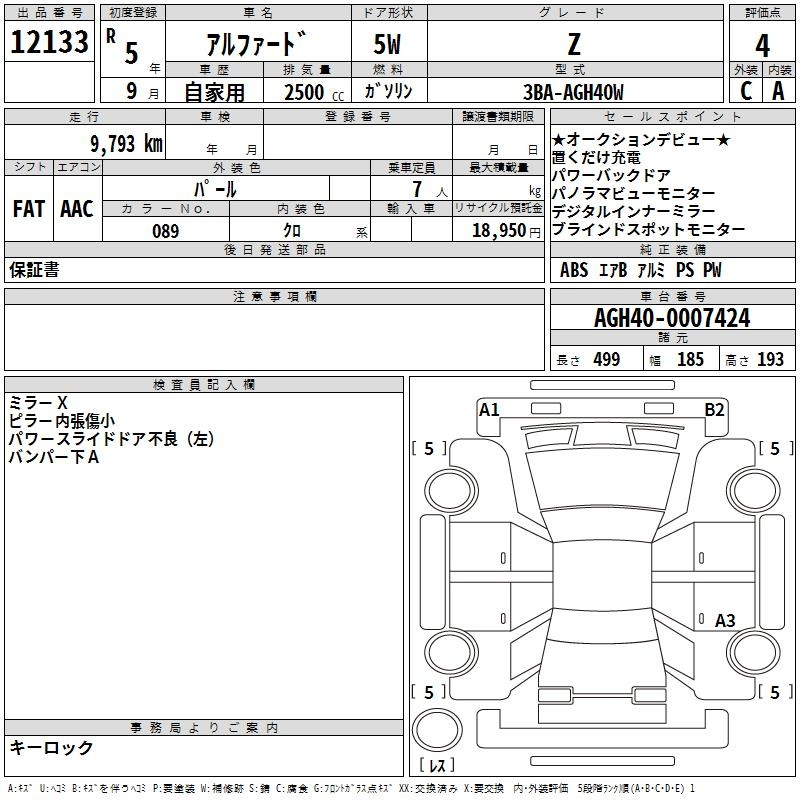This screenshot has height=800, width=800.
Task: Click the registration month 9
Action: [132, 91]
